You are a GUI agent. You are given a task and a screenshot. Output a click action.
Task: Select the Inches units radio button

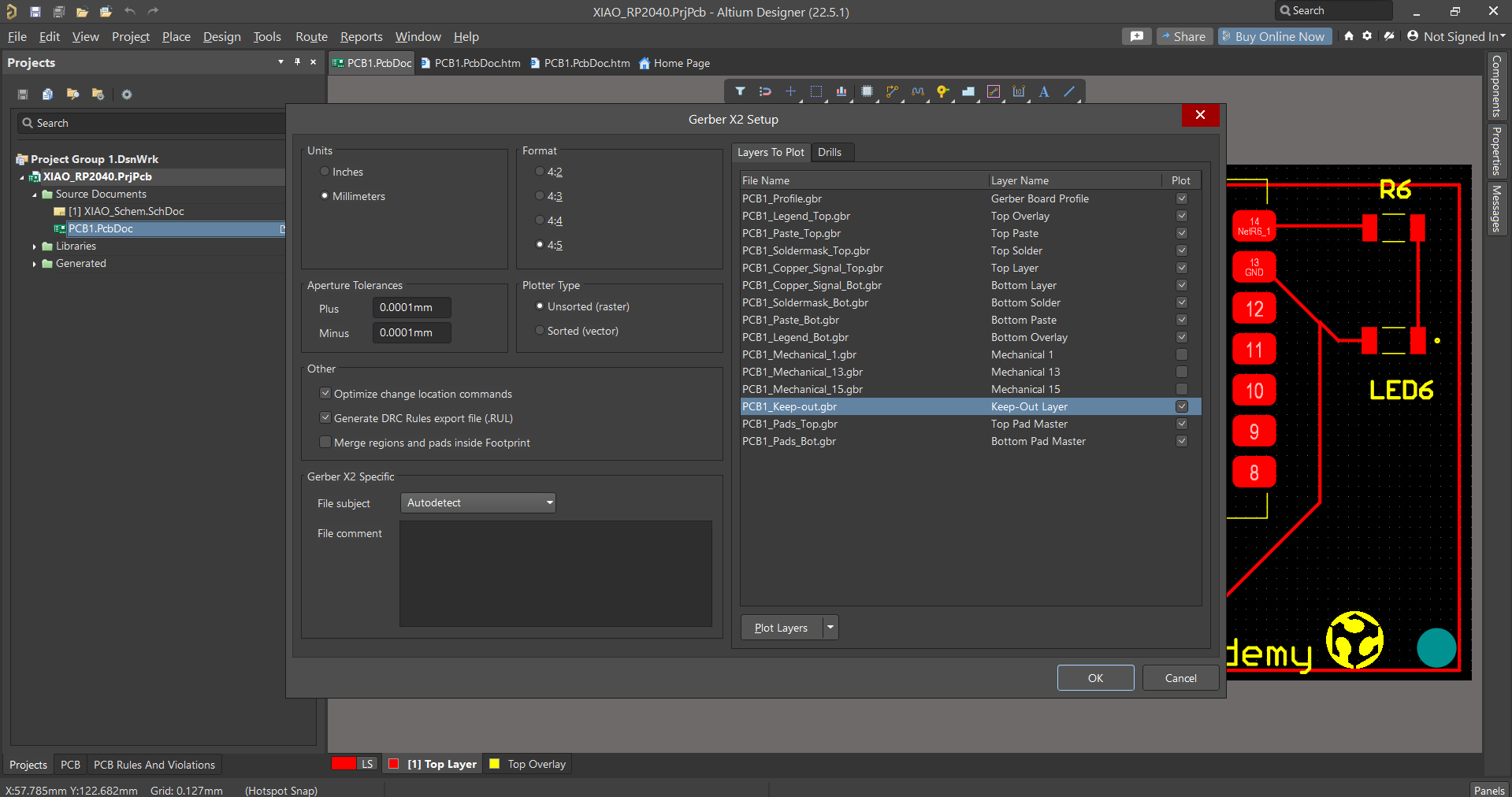(325, 172)
